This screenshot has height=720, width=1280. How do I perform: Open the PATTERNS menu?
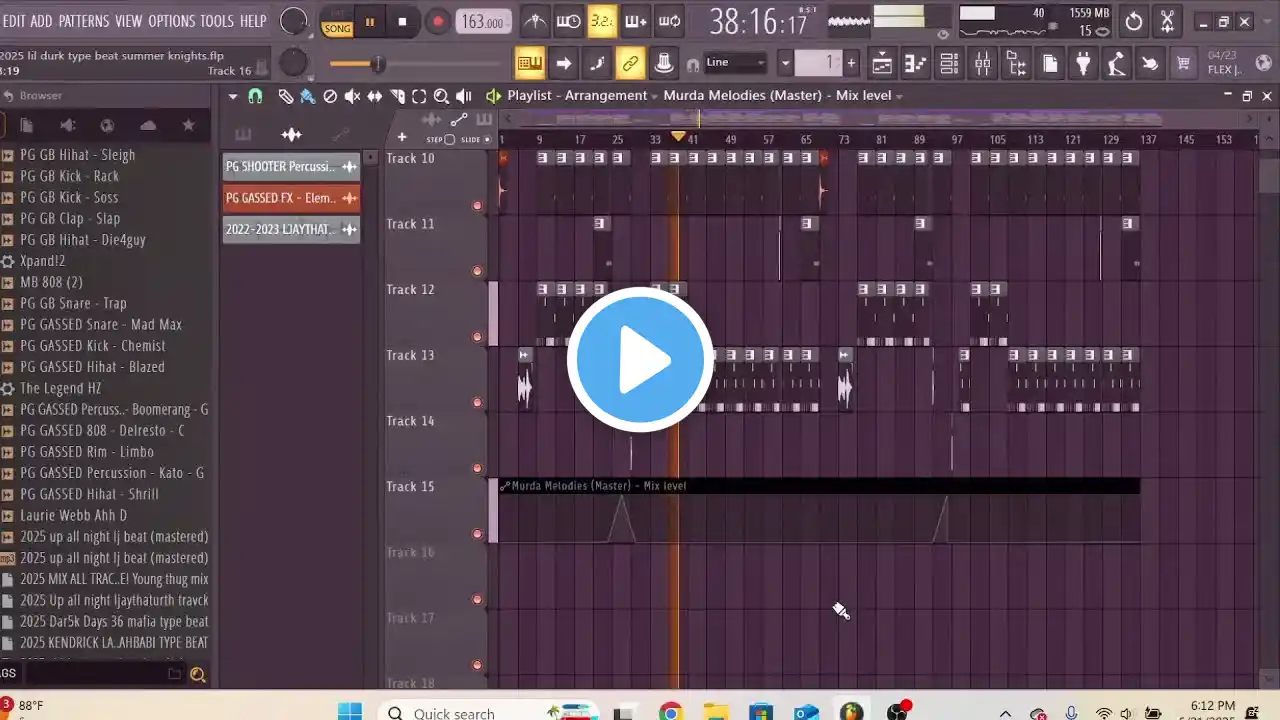click(x=84, y=21)
